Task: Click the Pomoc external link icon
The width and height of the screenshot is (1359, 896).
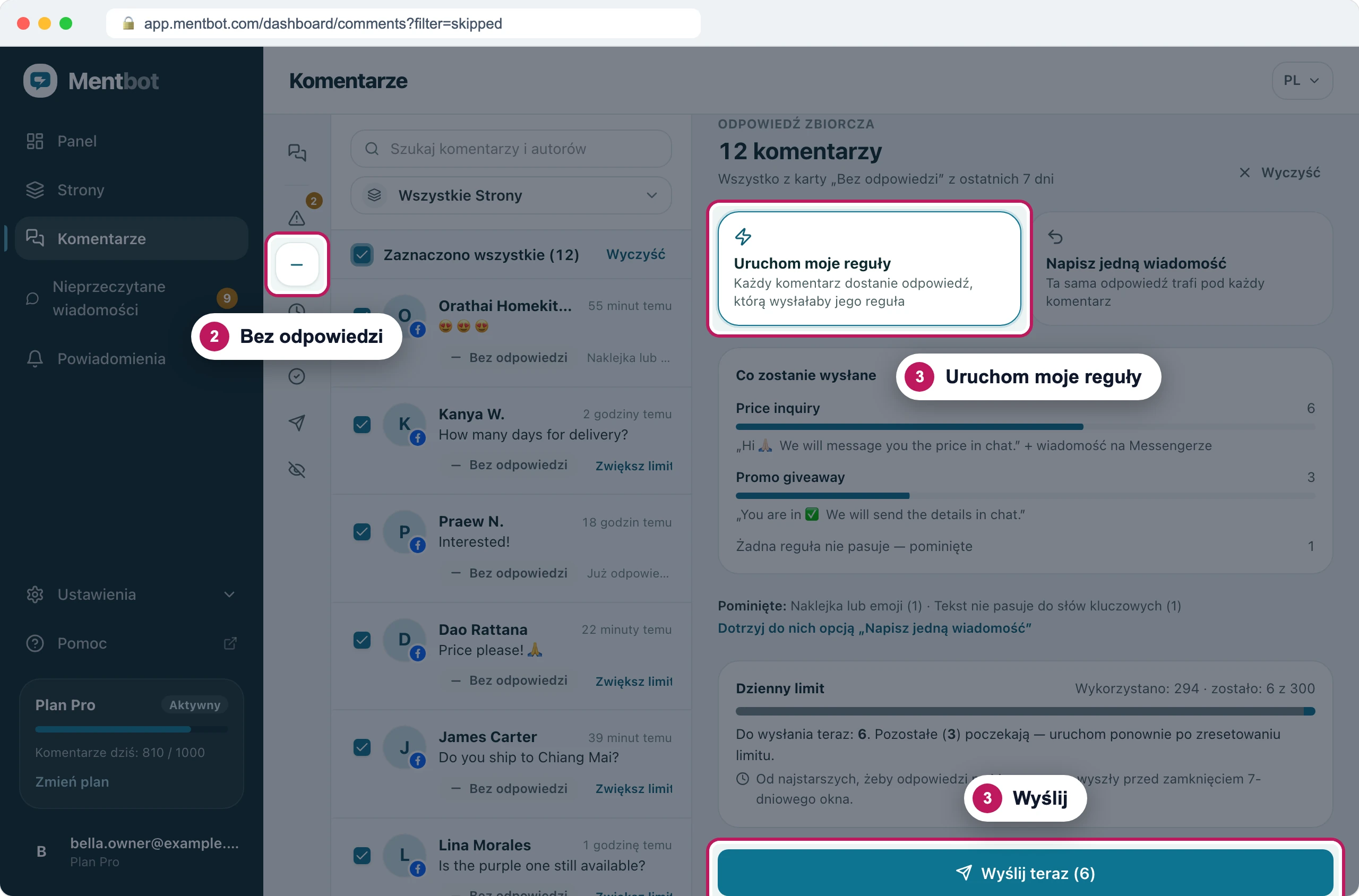Action: point(230,643)
